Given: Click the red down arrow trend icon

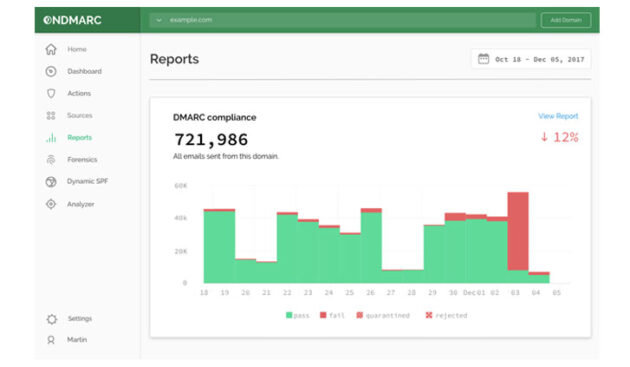Looking at the screenshot, I should (x=544, y=137).
